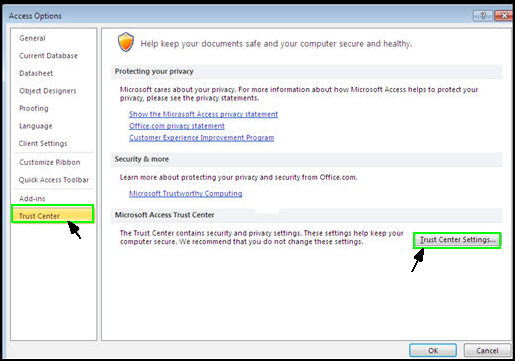Select Quick Access Toolbar category
The height and width of the screenshot is (361, 515).
[54, 180]
